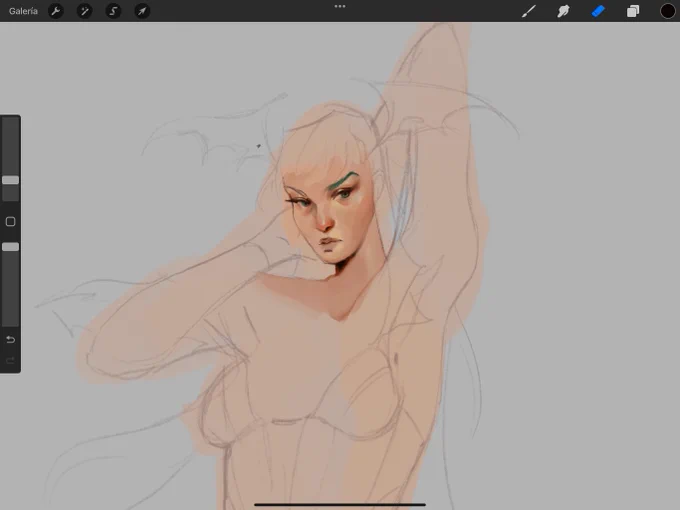Select the Smudge finger tool
This screenshot has height=510, width=680.
(563, 11)
